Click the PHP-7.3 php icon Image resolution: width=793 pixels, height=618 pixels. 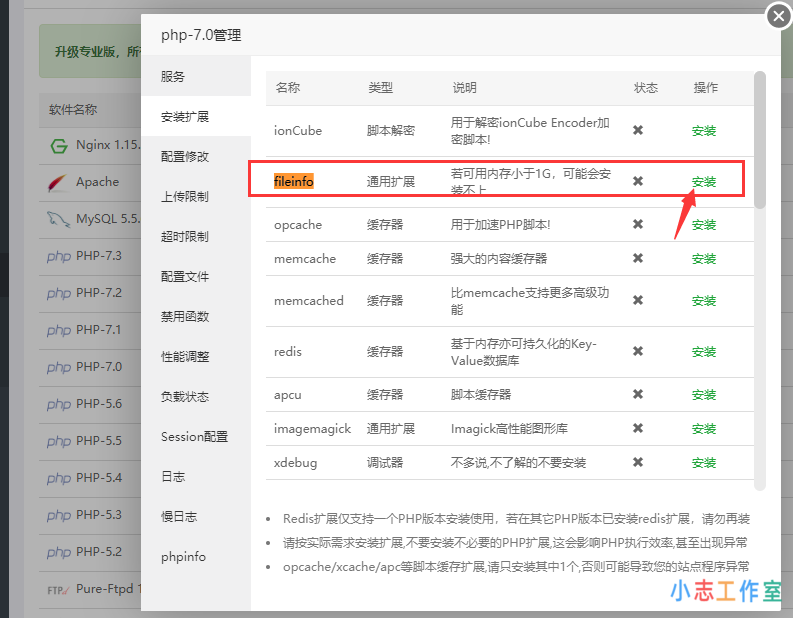[59, 256]
